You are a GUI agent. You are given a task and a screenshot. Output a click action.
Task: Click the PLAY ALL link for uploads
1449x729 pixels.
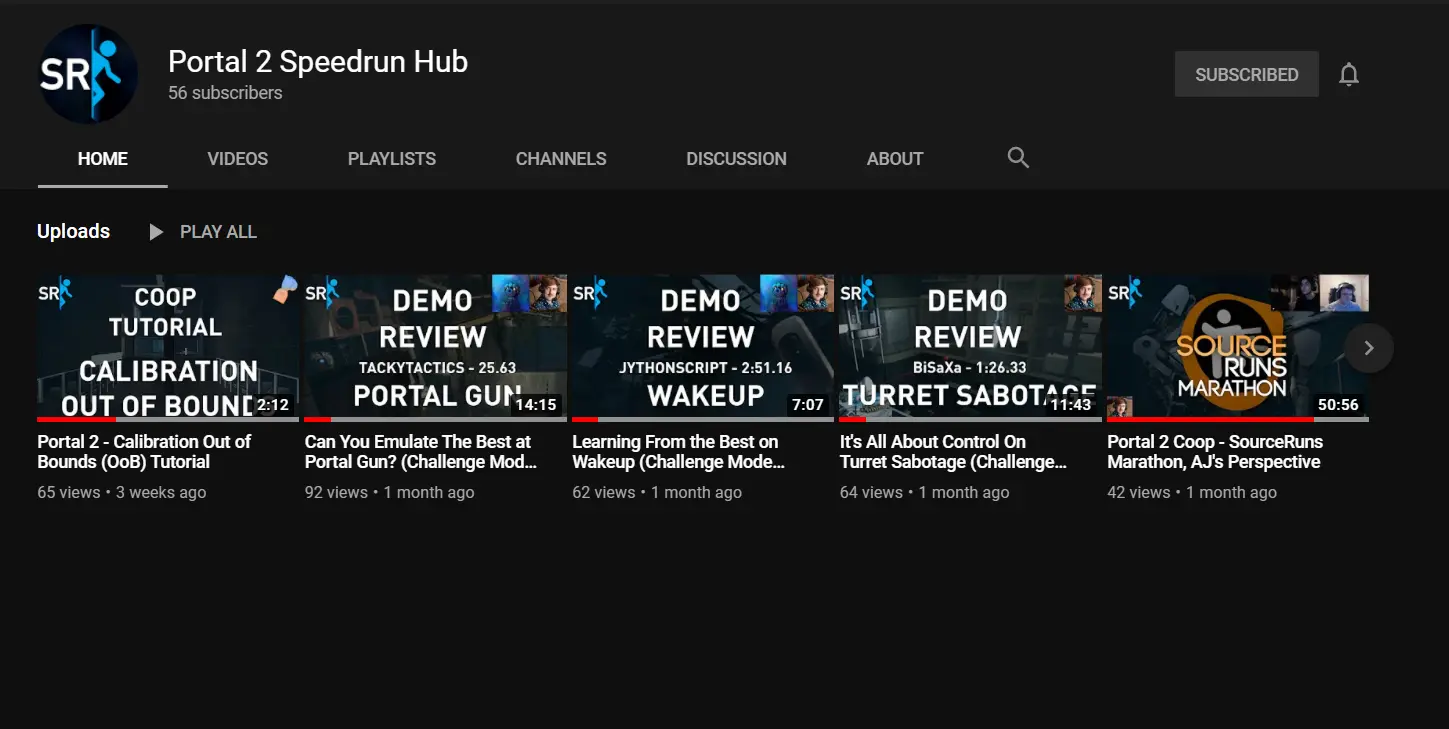coord(218,231)
